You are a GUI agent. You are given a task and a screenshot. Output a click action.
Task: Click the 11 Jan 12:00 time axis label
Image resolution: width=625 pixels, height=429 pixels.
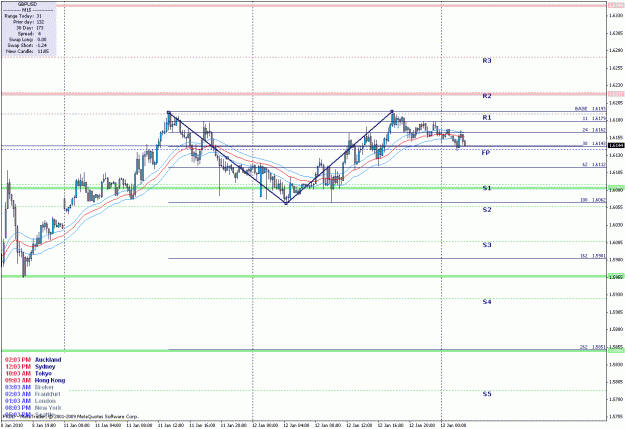coord(171,425)
